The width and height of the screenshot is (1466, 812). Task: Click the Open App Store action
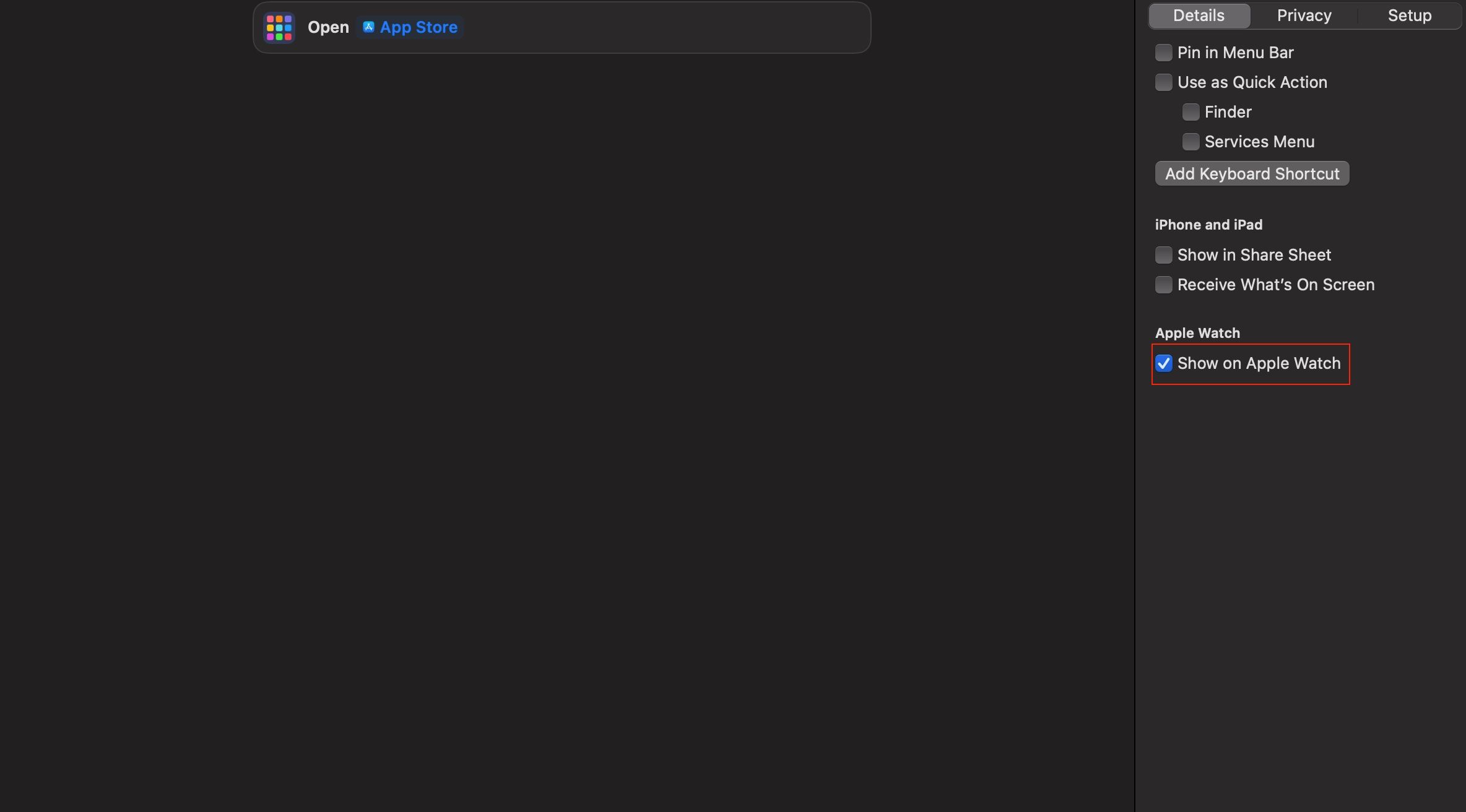(562, 27)
